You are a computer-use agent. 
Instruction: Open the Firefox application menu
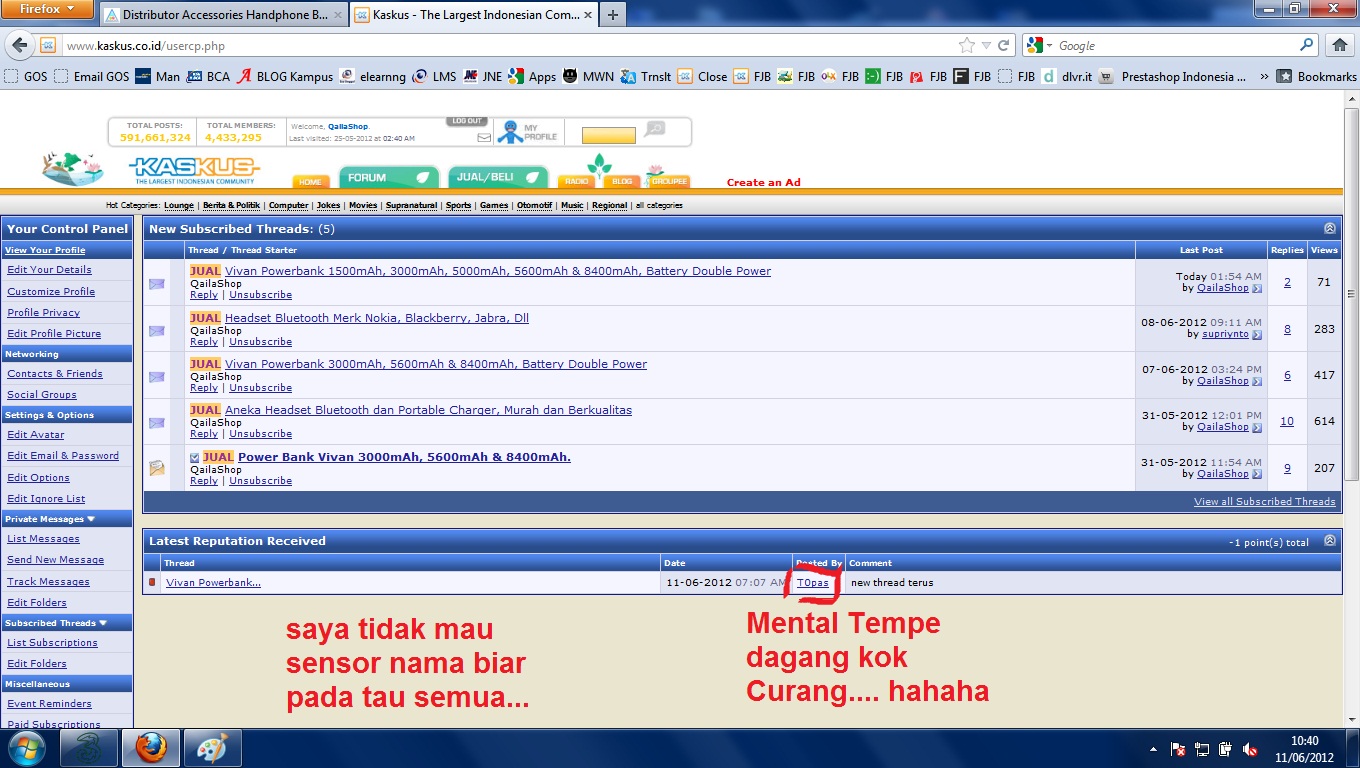click(47, 9)
